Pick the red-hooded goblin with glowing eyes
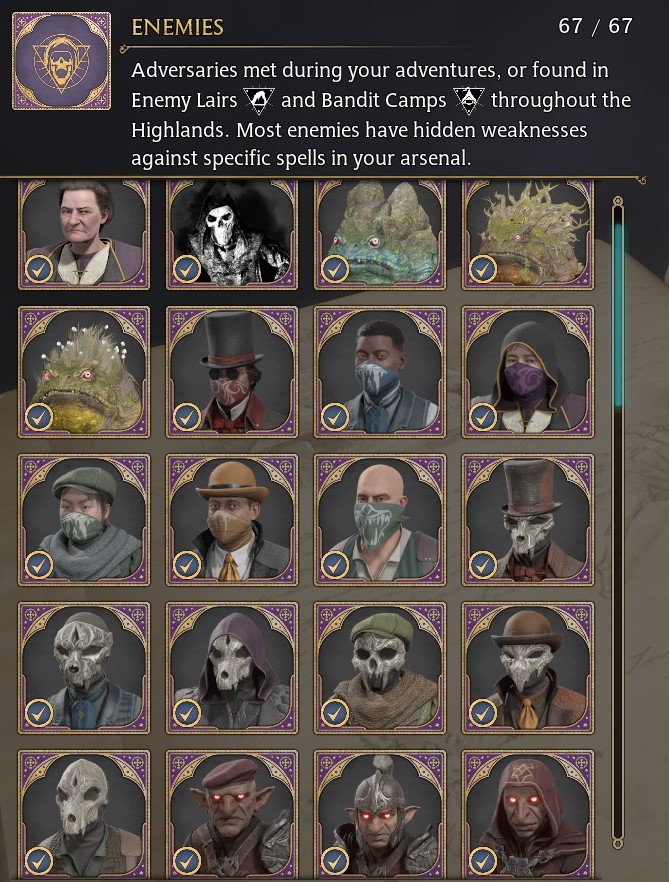669x882 pixels. pyautogui.click(x=528, y=814)
